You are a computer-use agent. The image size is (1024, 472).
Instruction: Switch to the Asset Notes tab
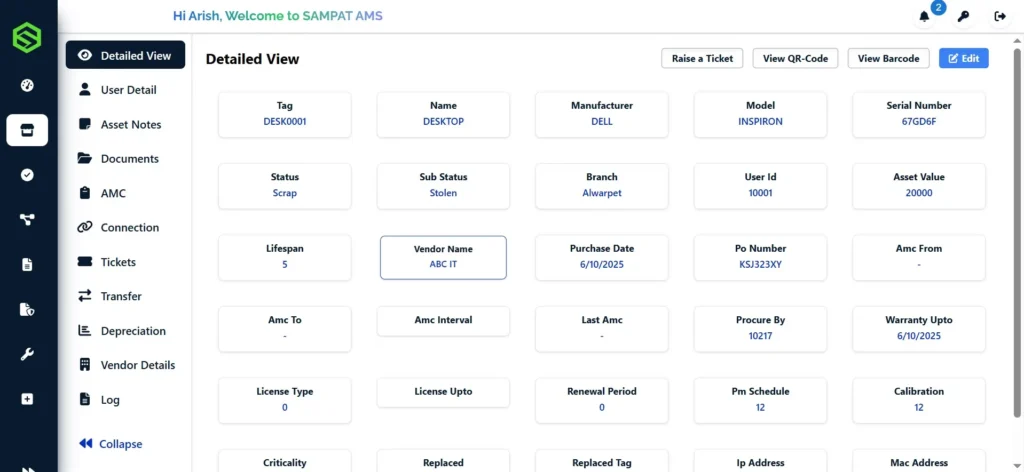(130, 125)
